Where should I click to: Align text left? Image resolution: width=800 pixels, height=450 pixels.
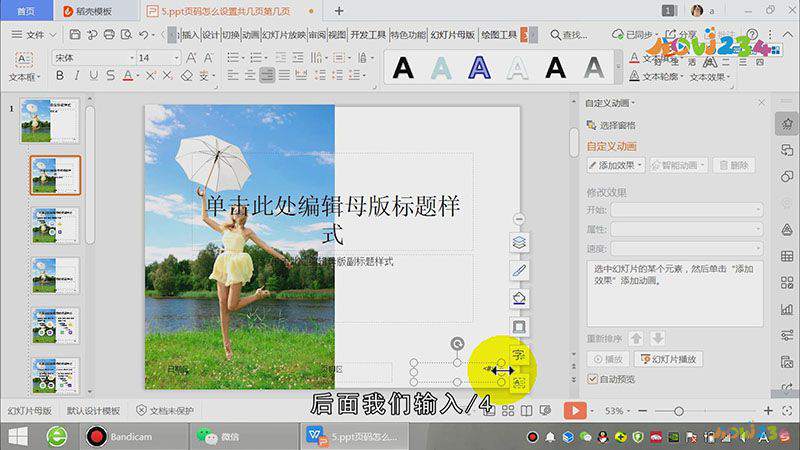pyautogui.click(x=233, y=76)
